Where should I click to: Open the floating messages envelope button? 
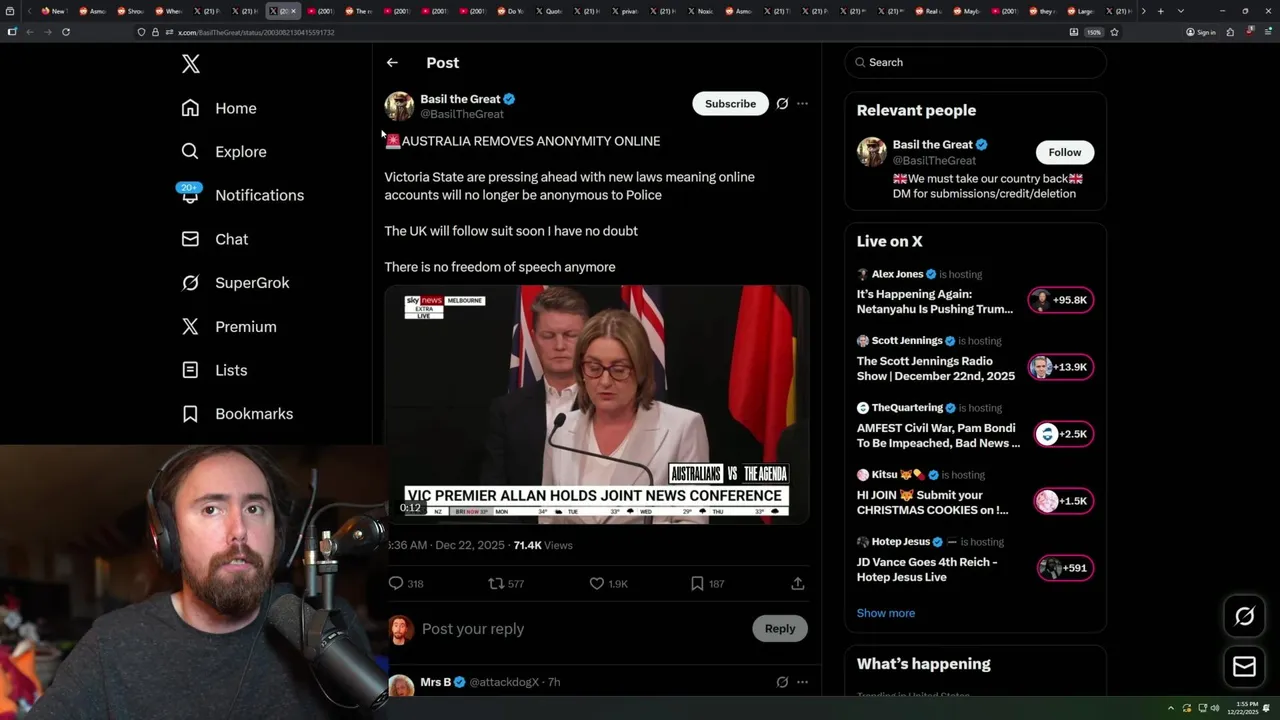click(1244, 666)
